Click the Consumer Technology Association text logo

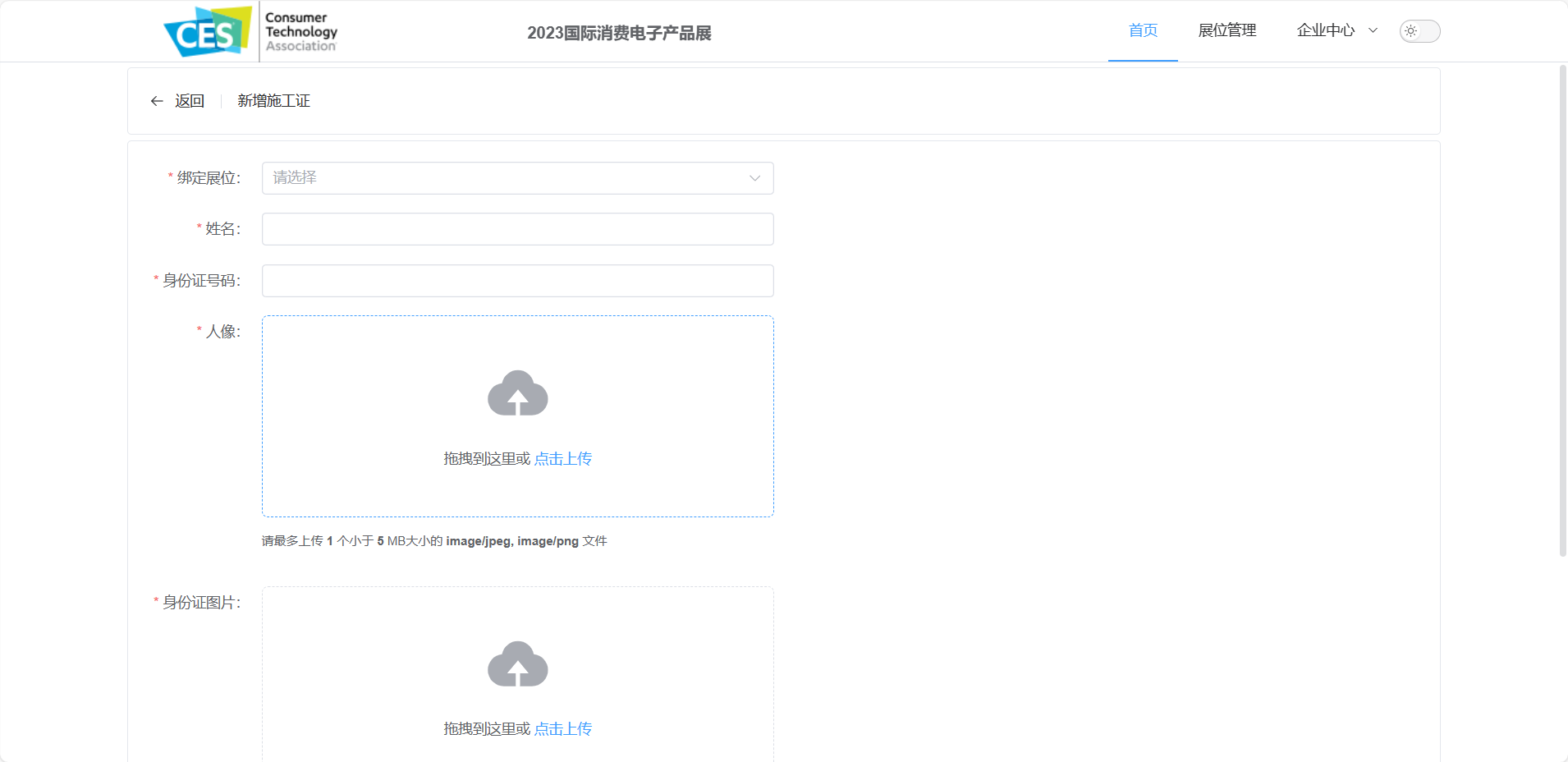coord(300,31)
